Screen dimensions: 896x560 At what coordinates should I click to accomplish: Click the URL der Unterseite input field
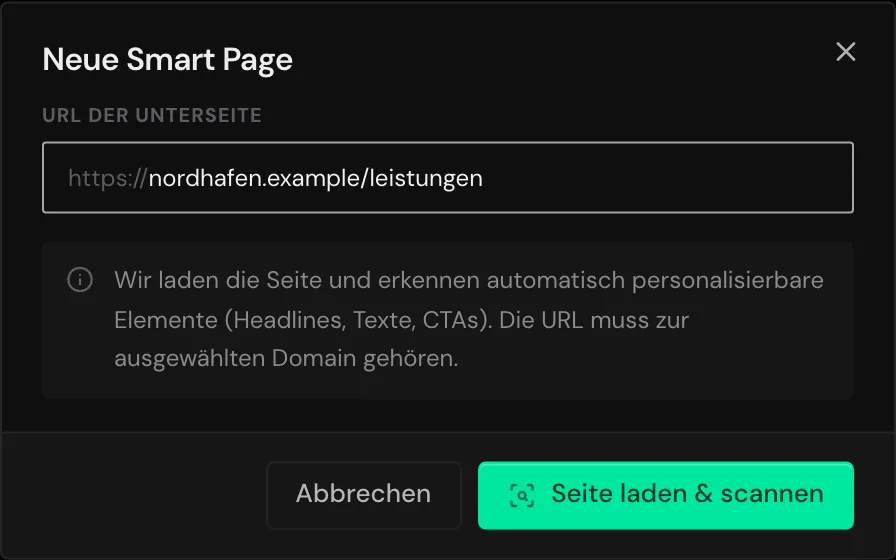point(448,178)
